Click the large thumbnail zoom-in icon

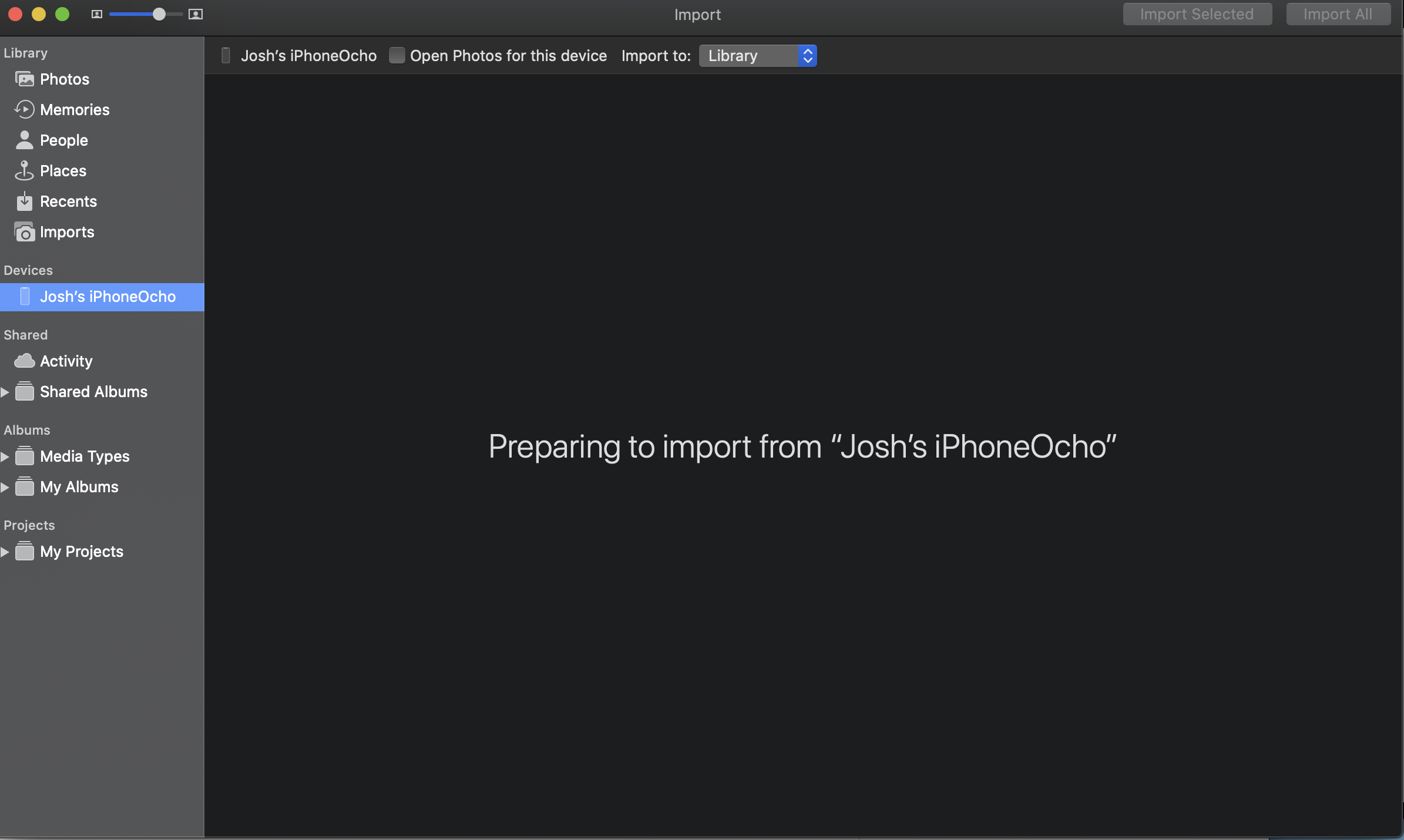click(196, 14)
